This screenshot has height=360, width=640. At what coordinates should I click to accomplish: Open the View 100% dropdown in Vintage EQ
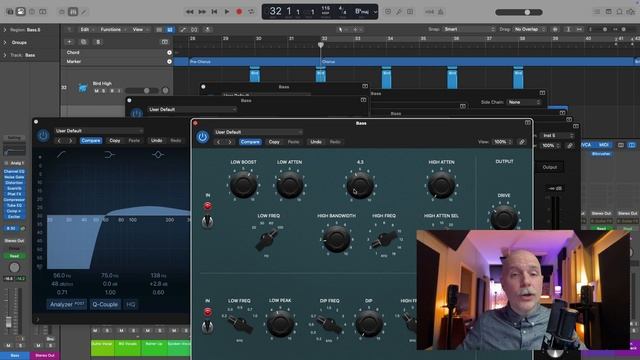pos(502,142)
